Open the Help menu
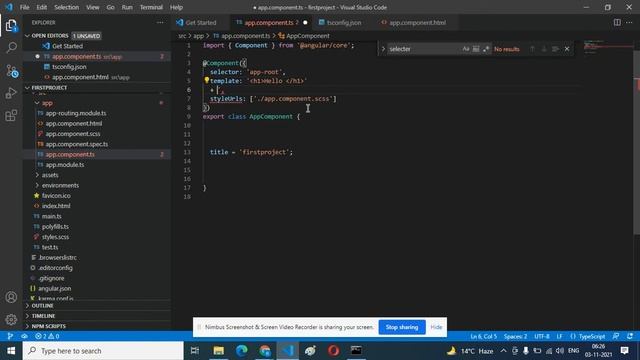This screenshot has height=360, width=640. pyautogui.click(x=176, y=7)
